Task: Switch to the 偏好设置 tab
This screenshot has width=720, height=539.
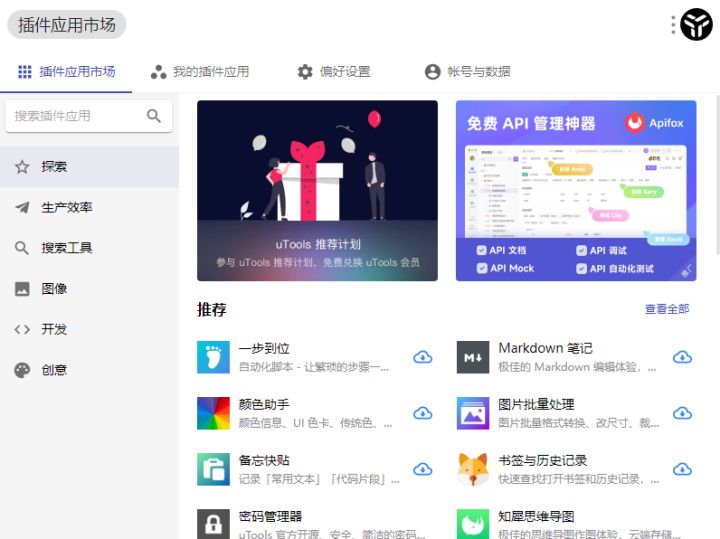Action: (x=334, y=72)
